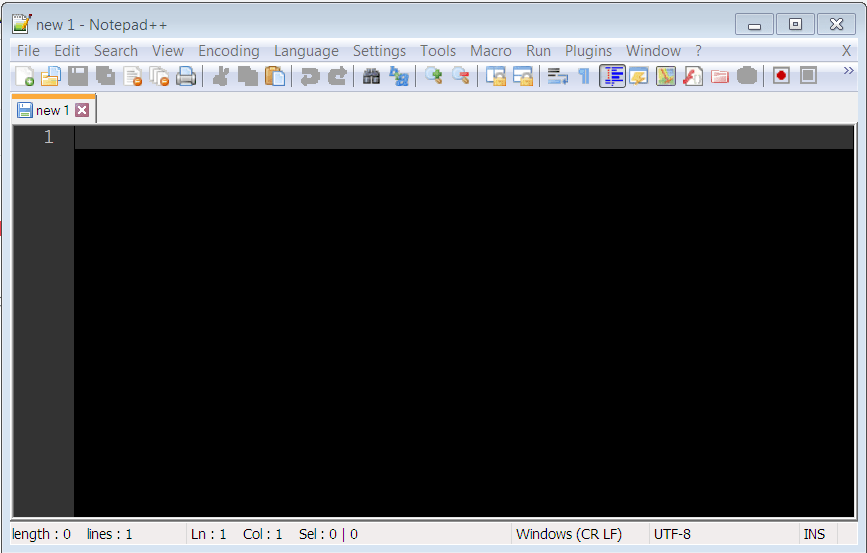867x553 pixels.
Task: Open the Plugins menu
Action: (588, 51)
